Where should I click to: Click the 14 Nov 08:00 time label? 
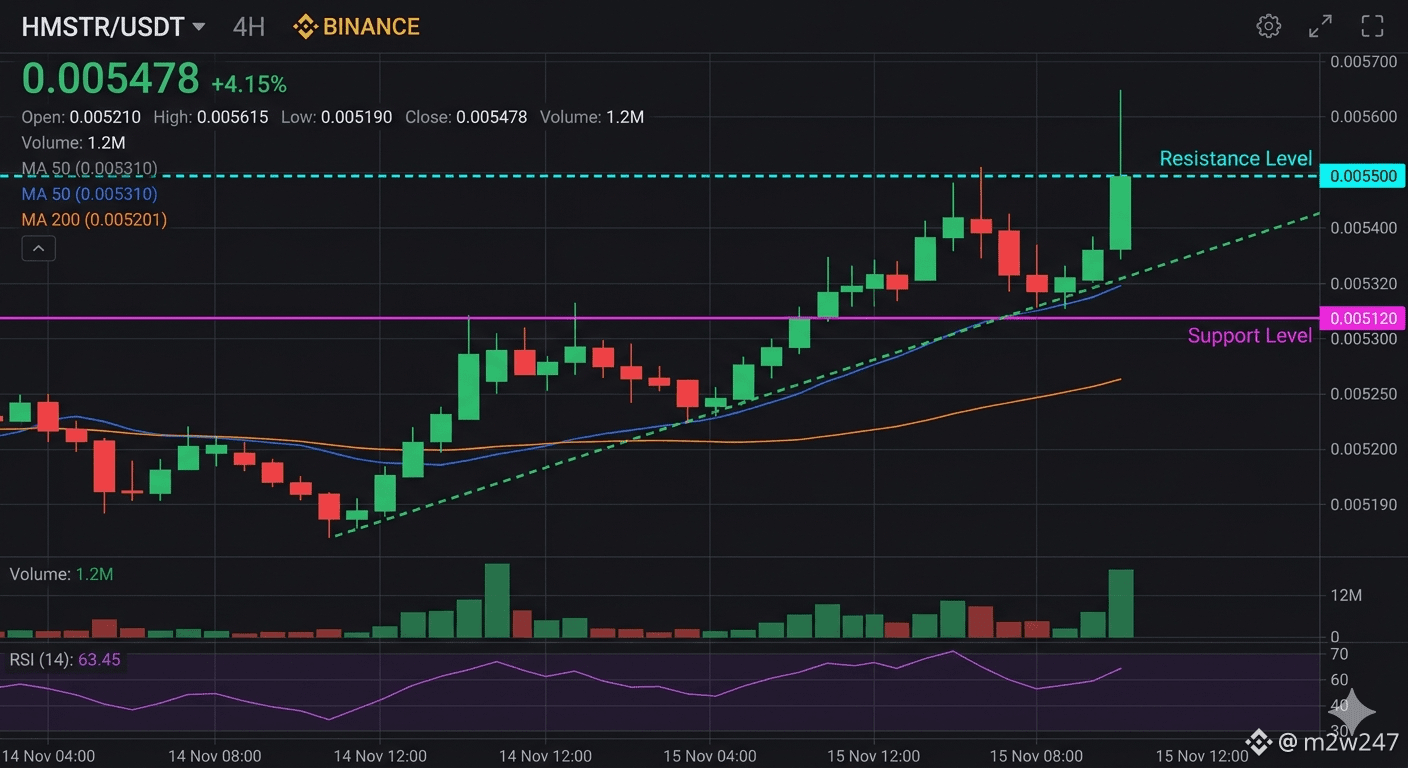point(214,756)
